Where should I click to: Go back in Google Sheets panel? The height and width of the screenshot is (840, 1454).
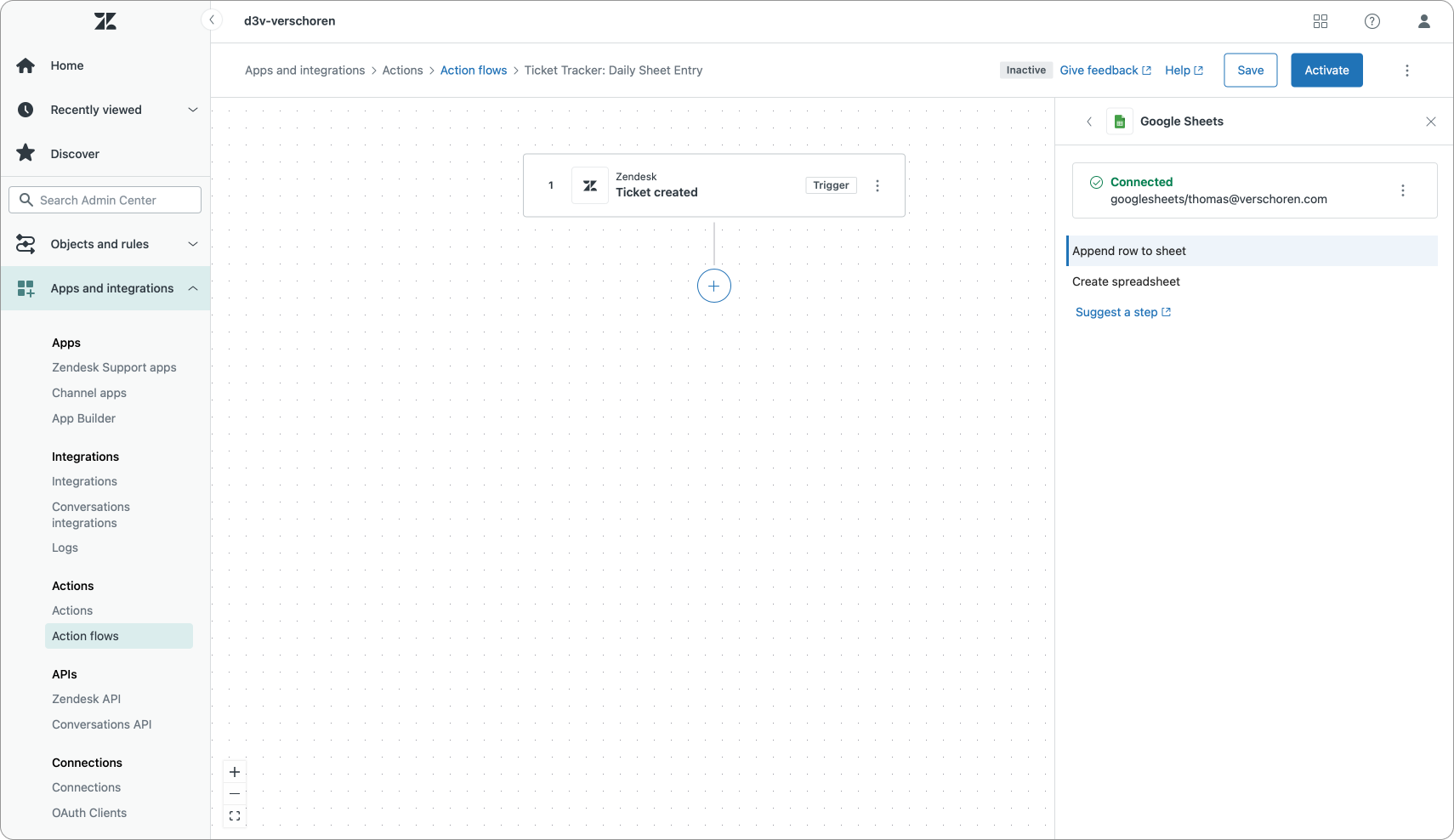point(1089,122)
